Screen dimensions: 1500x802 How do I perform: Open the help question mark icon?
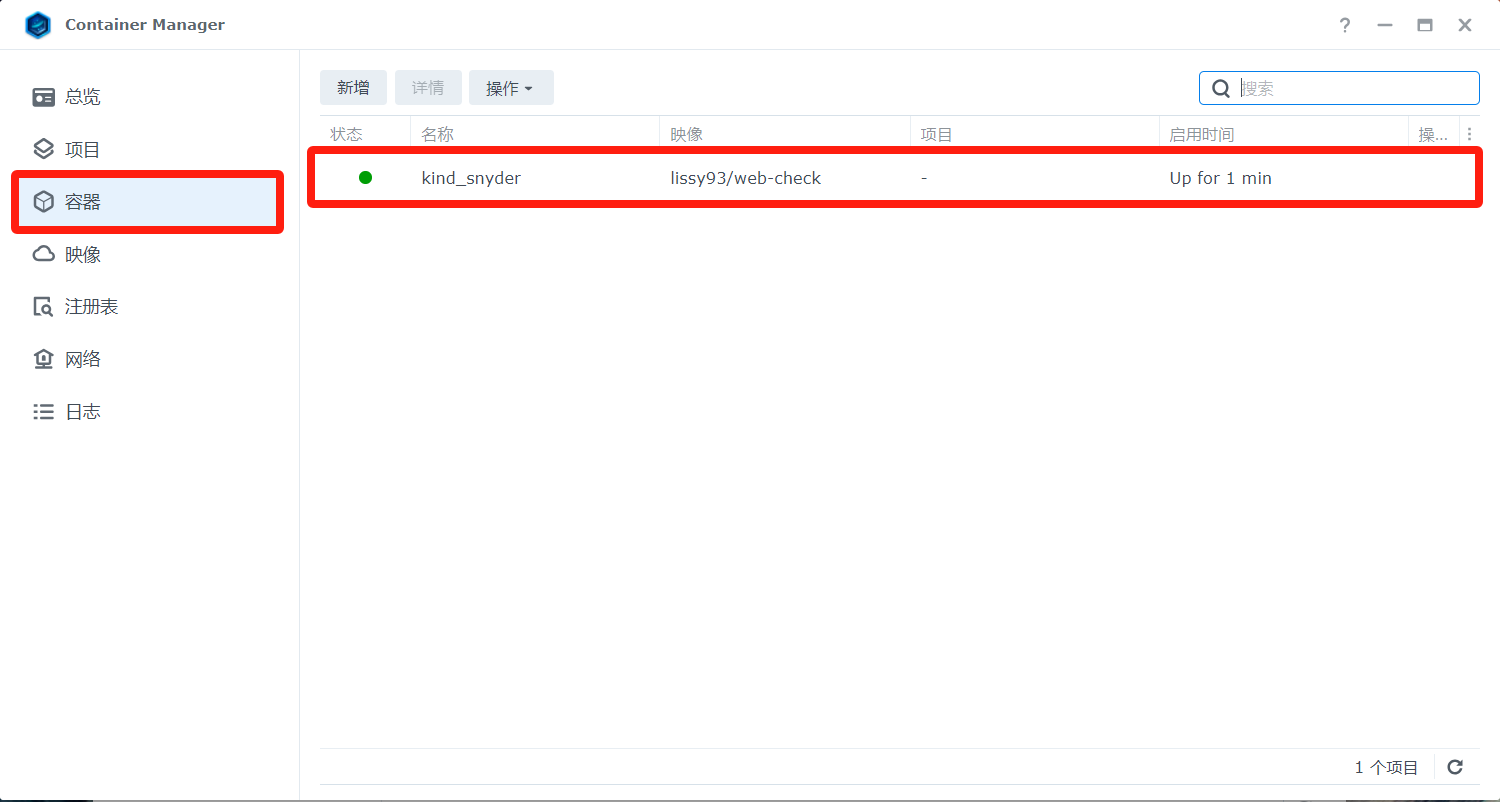[1345, 25]
